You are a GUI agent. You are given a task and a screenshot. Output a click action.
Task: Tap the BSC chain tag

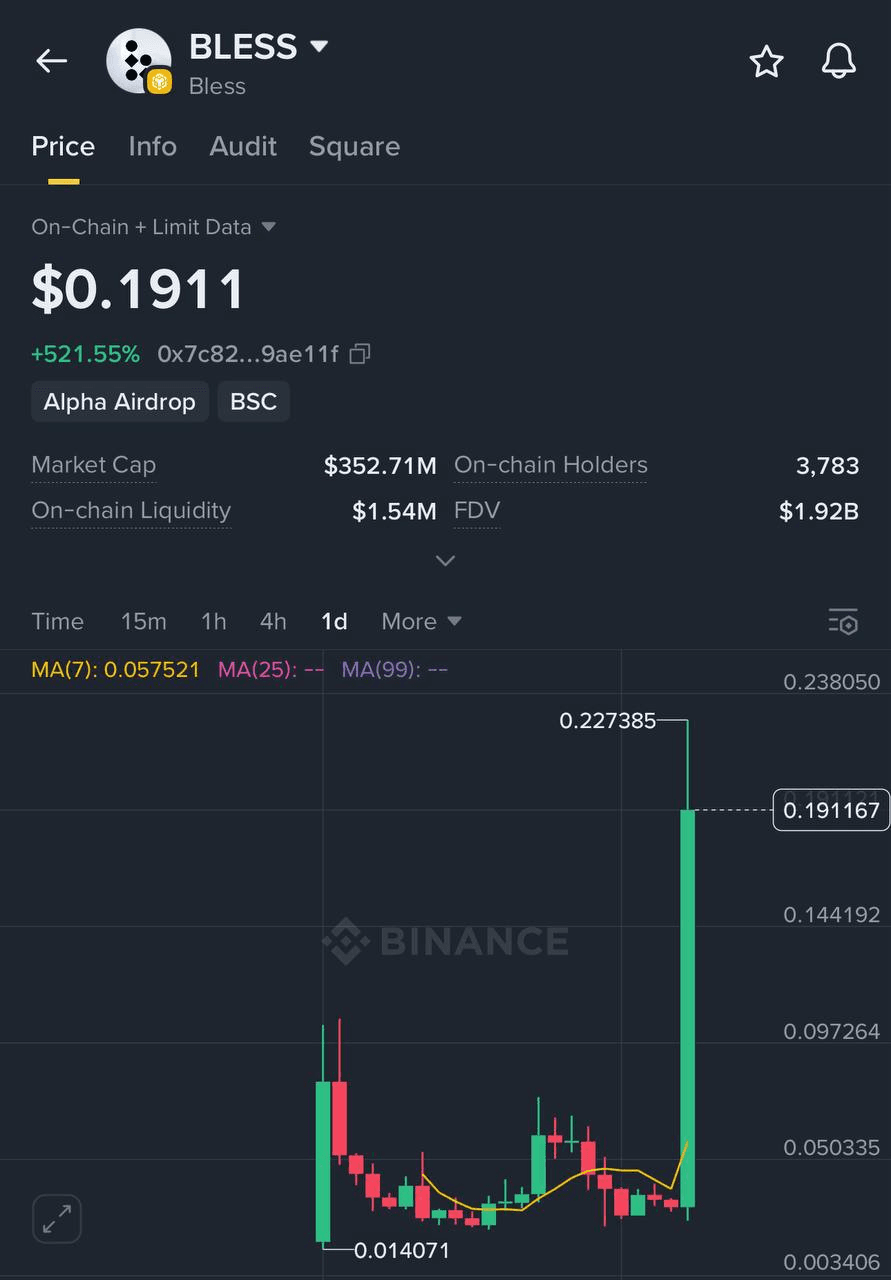253,402
